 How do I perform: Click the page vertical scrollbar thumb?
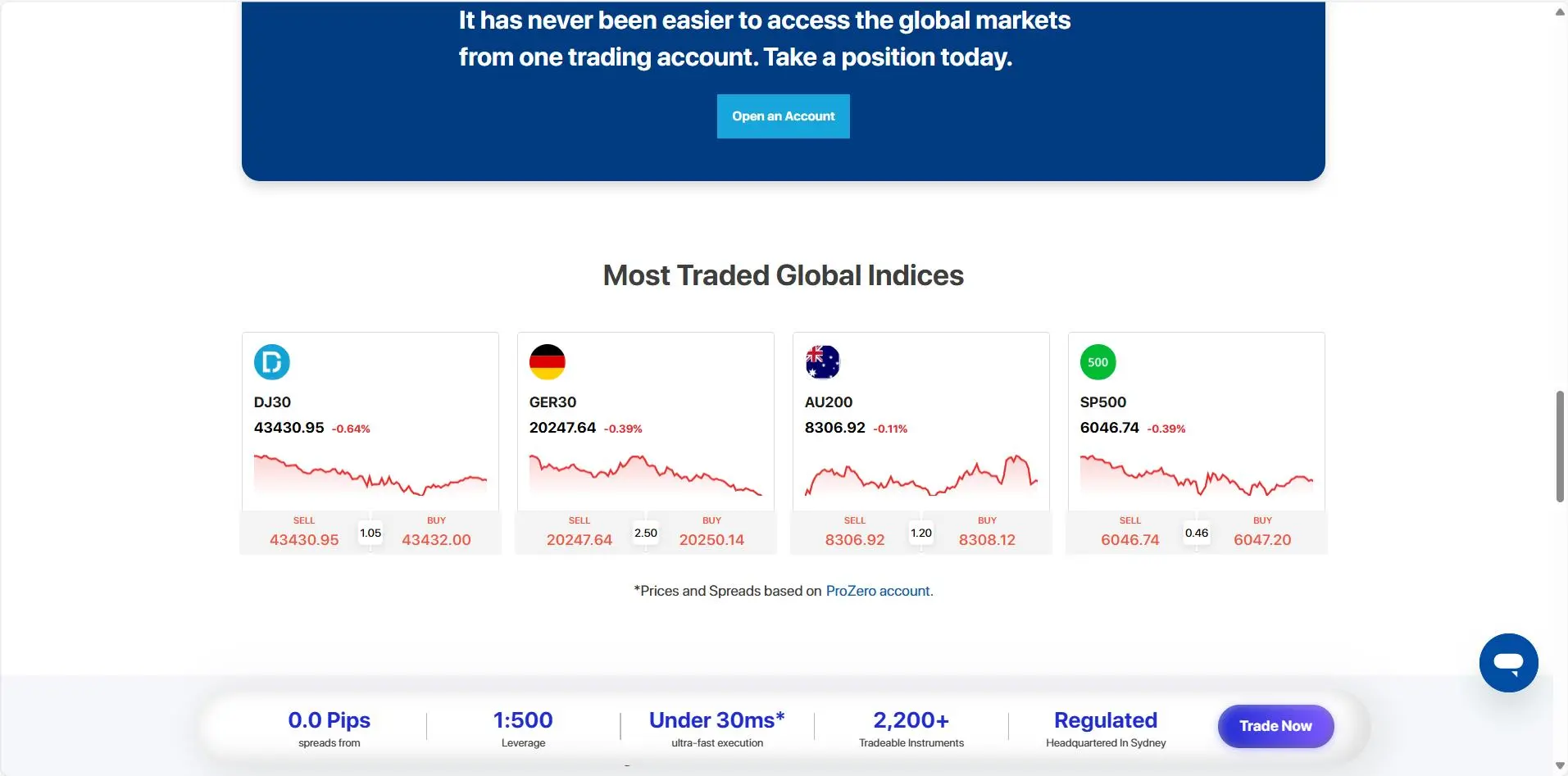click(1560, 447)
